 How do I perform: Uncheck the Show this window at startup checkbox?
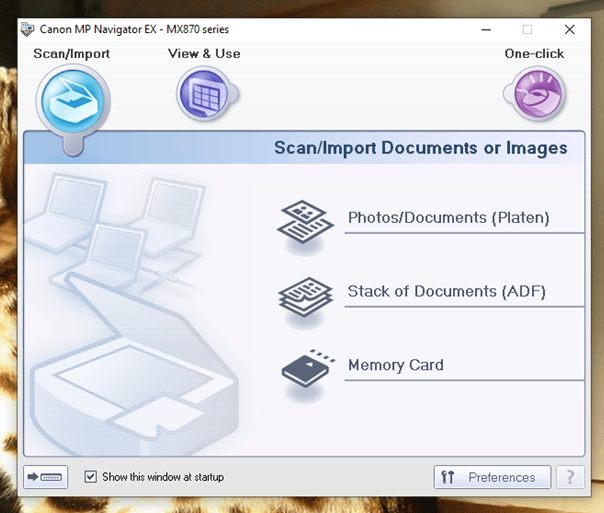[91, 477]
